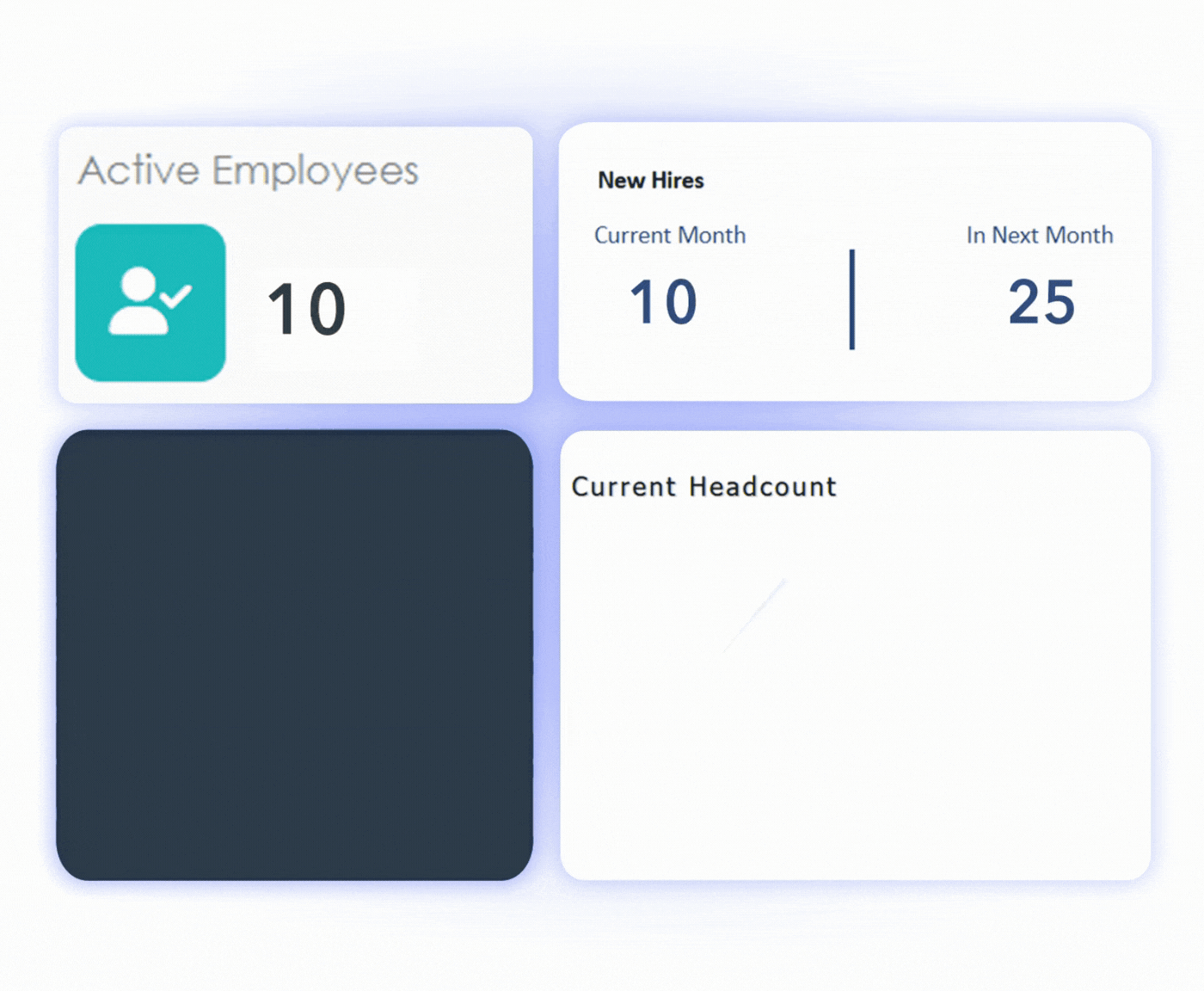The image size is (1204, 991).
Task: Click the In Next Month value 25
Action: point(1041,302)
